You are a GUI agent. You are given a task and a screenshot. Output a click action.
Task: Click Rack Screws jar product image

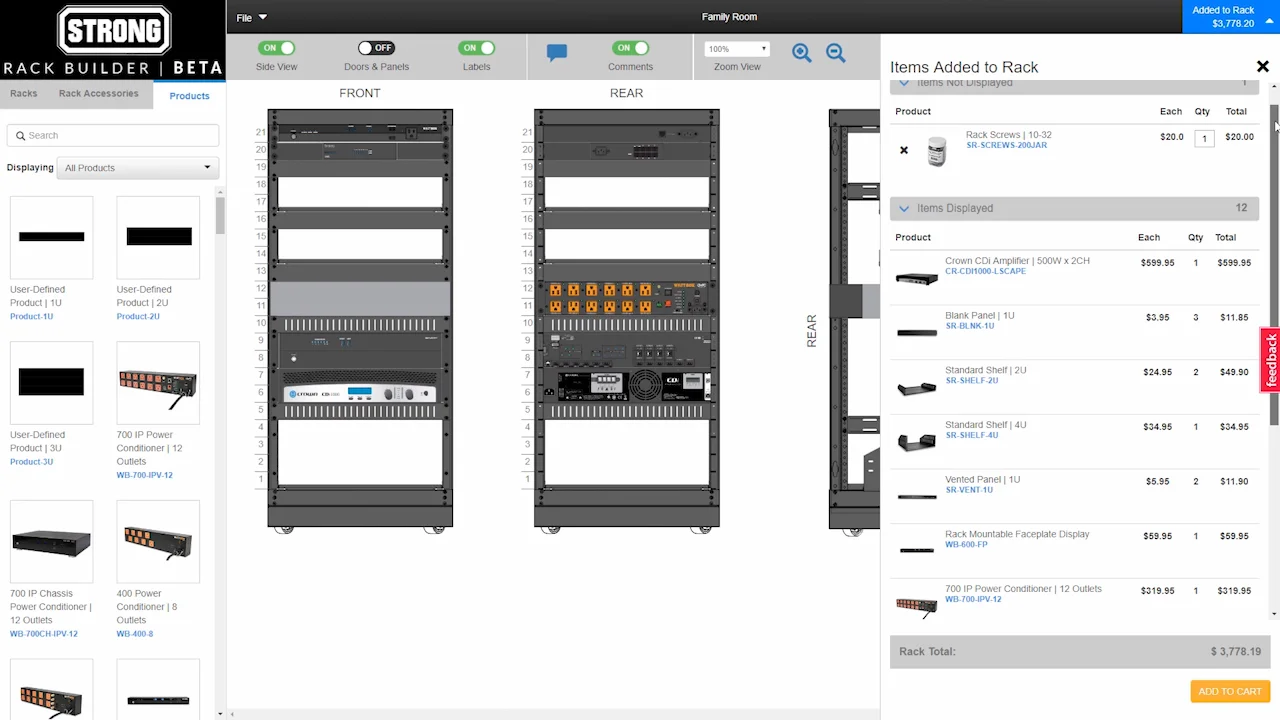[936, 151]
